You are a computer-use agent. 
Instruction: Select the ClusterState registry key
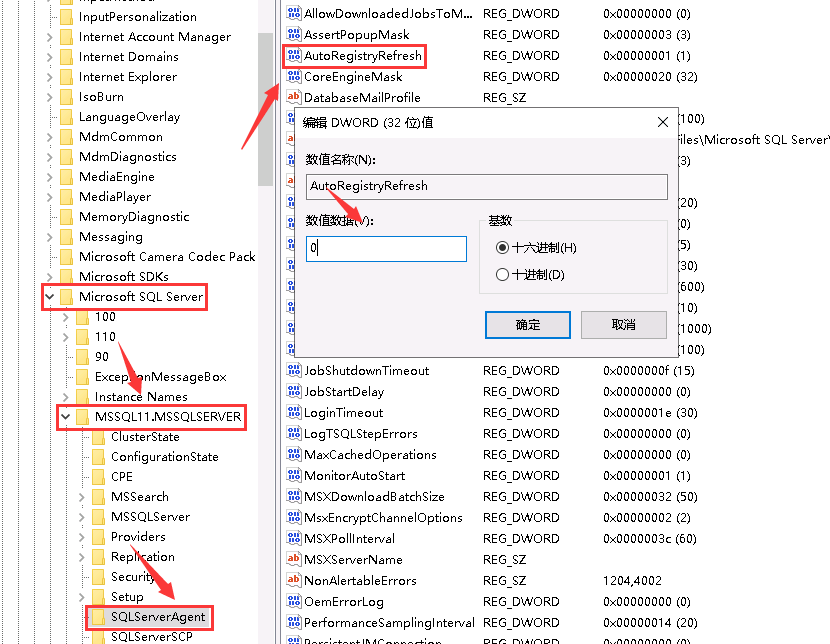145,437
